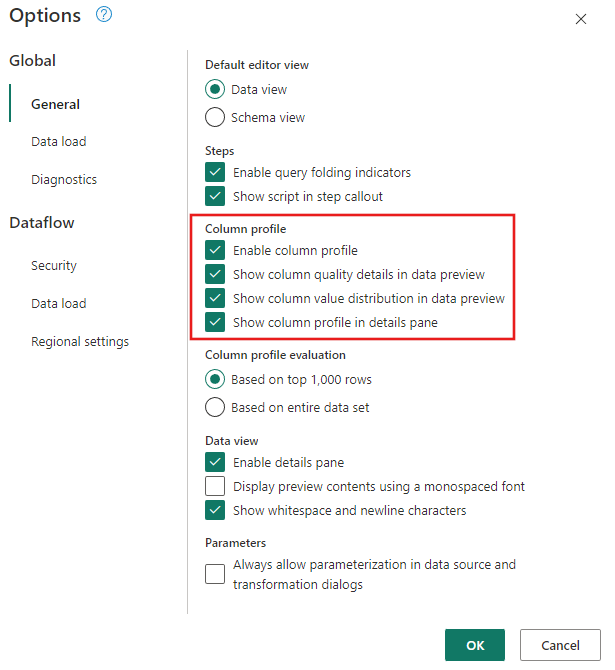Click the Parameters section label
The height and width of the screenshot is (670, 615).
235,543
